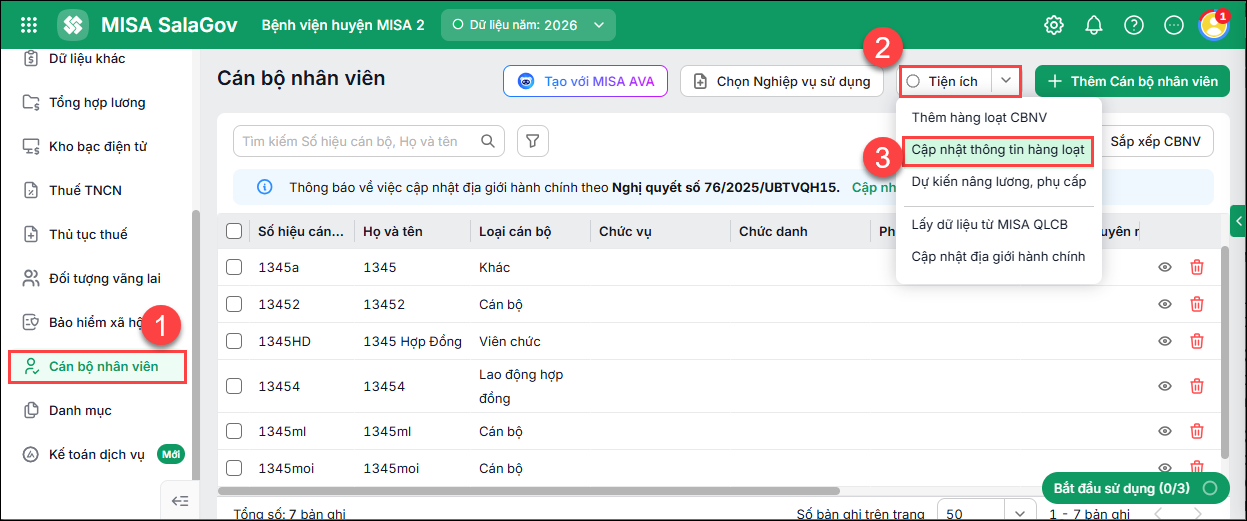Click the horizontal table scrollbar
Screen dimensions: 1247x521
[x=530, y=491]
